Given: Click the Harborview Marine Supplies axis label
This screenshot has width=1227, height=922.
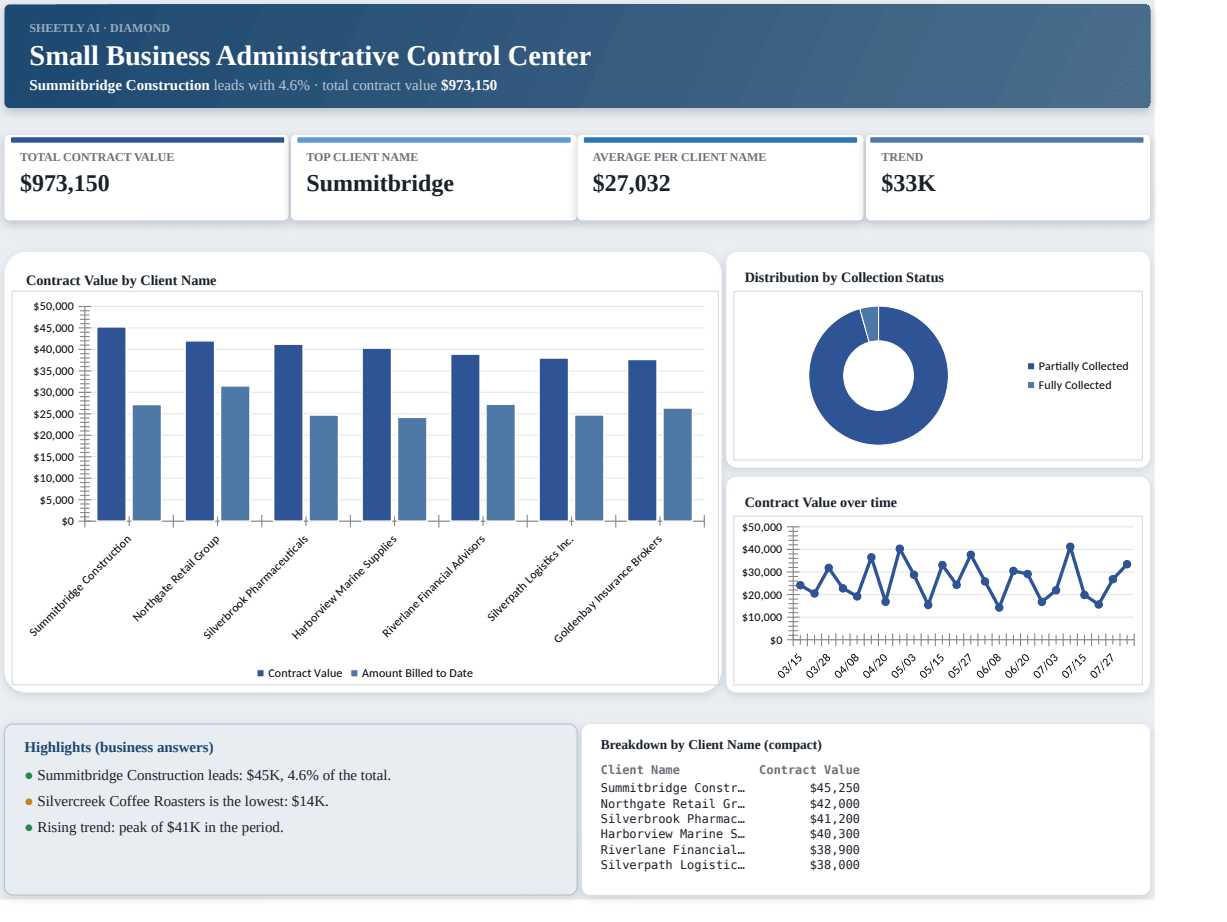Looking at the screenshot, I should click(345, 588).
